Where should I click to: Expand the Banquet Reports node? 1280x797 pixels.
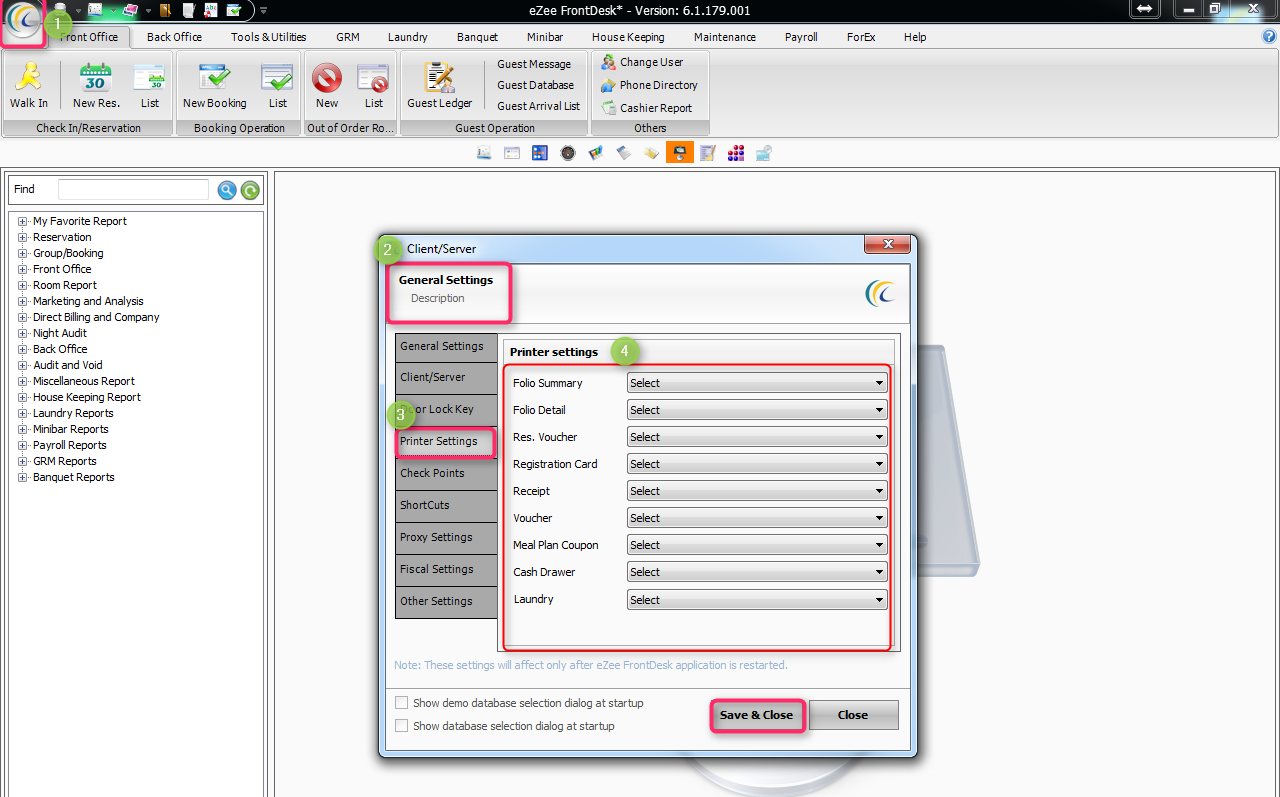pos(23,477)
